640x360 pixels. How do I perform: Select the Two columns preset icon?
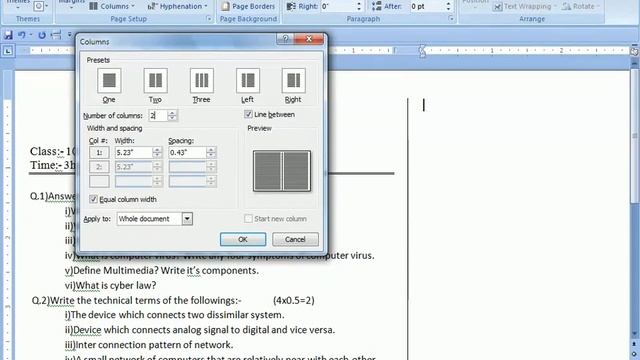pos(156,80)
